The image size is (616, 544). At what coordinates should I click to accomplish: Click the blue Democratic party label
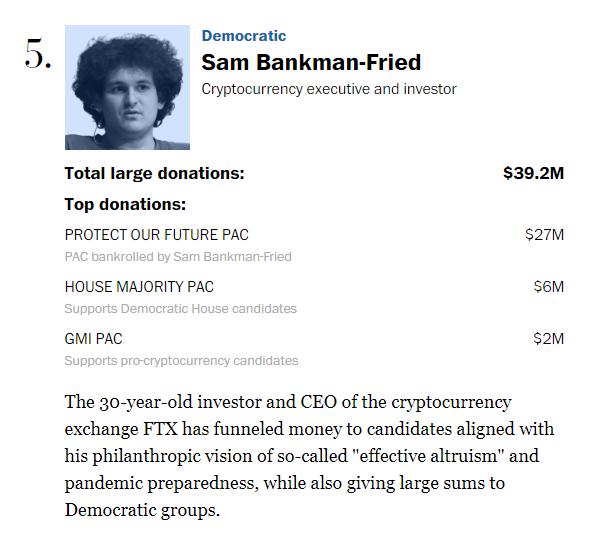pyautogui.click(x=244, y=36)
